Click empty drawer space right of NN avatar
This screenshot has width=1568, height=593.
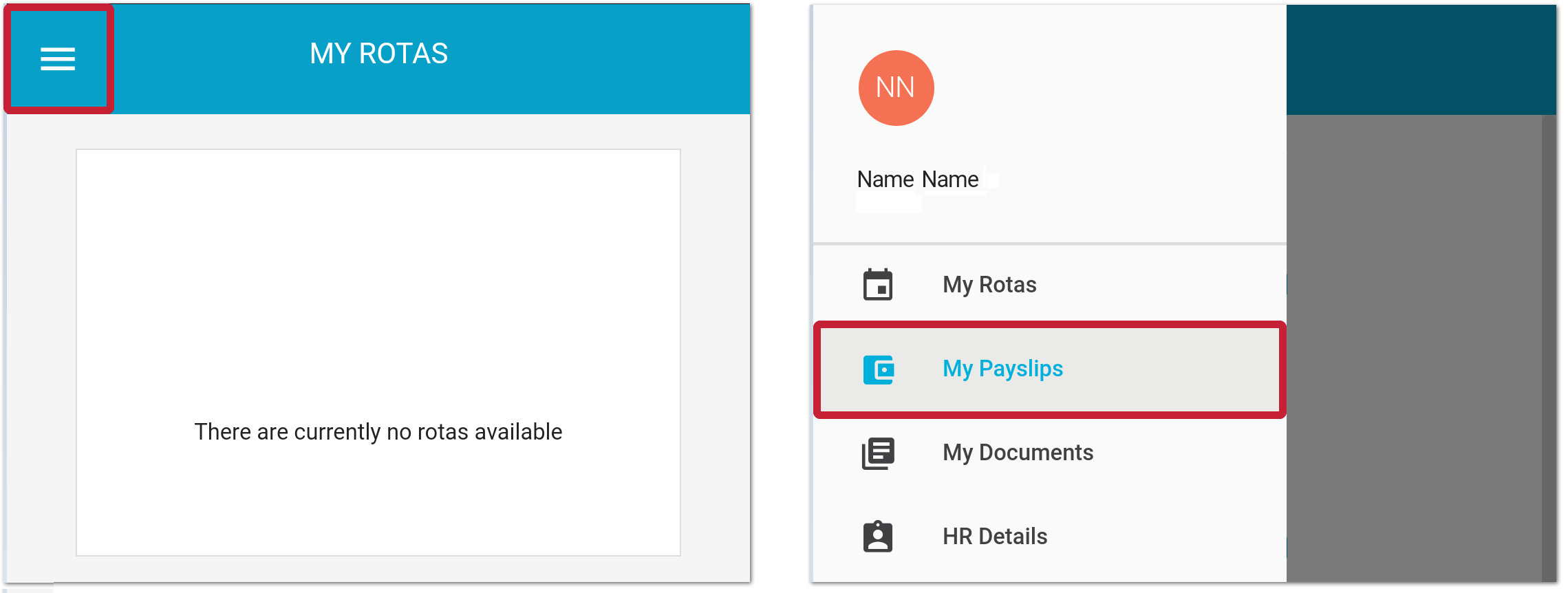pos(1101,88)
